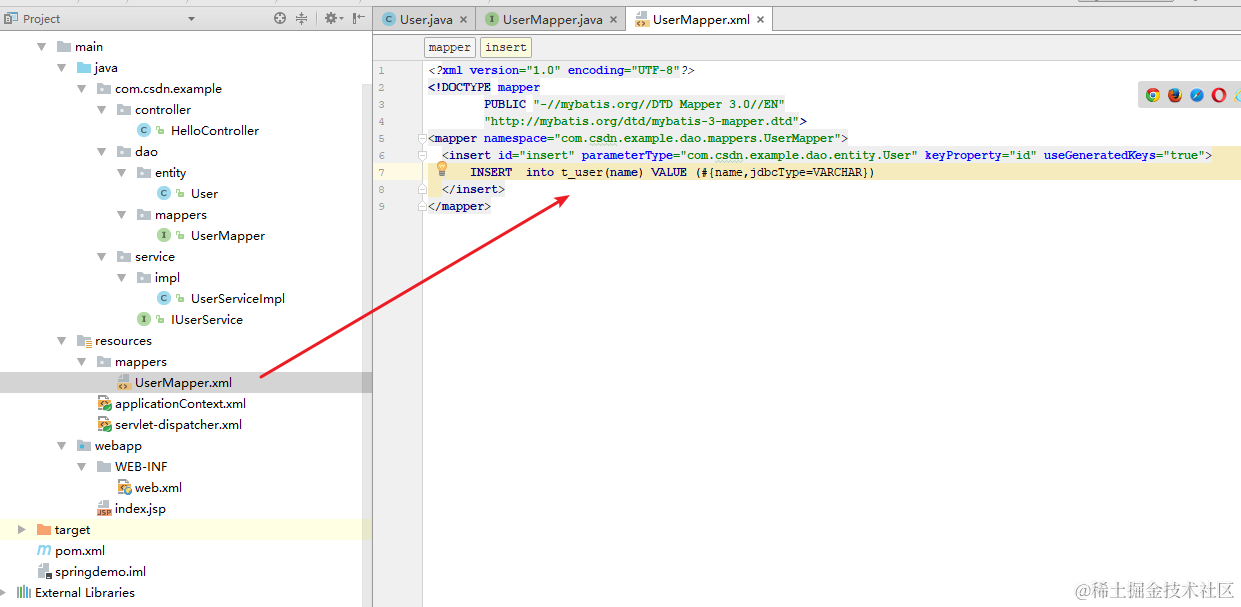Select the UserMapper.xml editor tab
Image resolution: width=1241 pixels, height=607 pixels.
[x=699, y=19]
